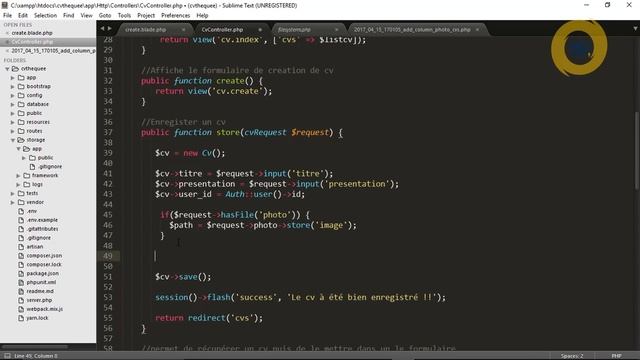Close the 2017_04_15 migration in Open Files
Screen dimensions: 640x360
[x=7, y=51]
